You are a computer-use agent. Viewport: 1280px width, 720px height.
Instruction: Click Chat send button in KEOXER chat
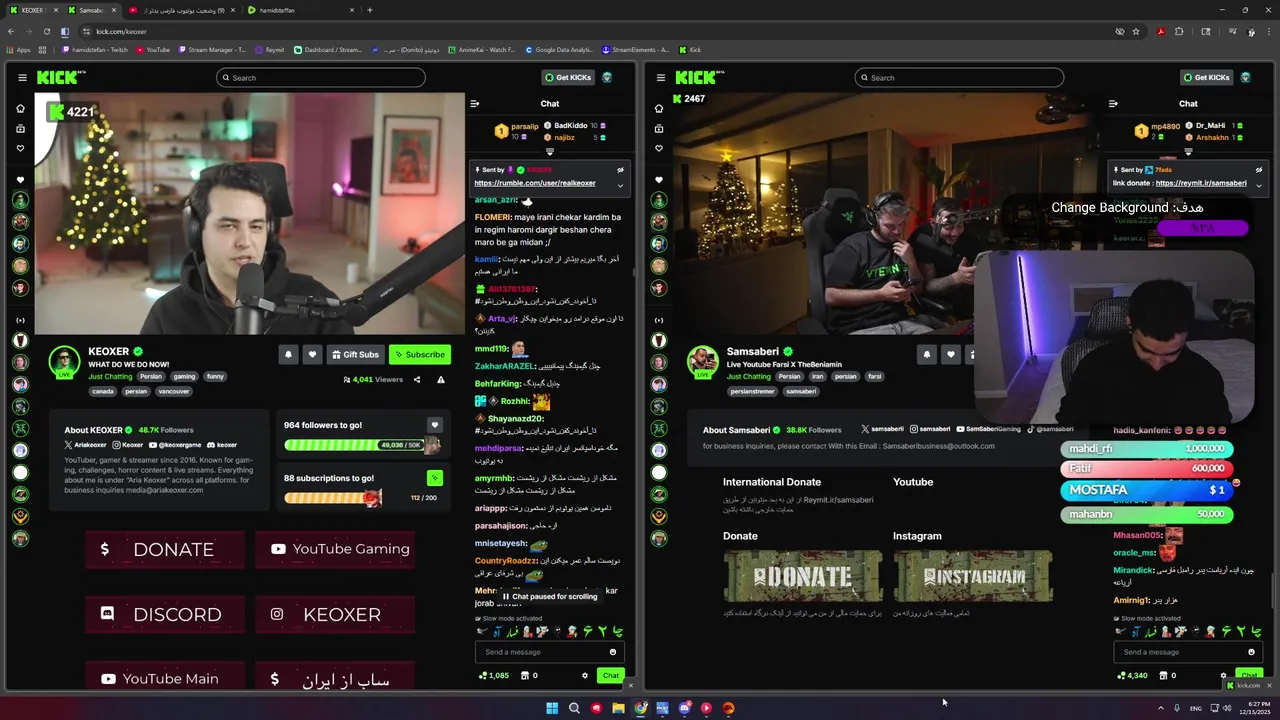[x=610, y=675]
